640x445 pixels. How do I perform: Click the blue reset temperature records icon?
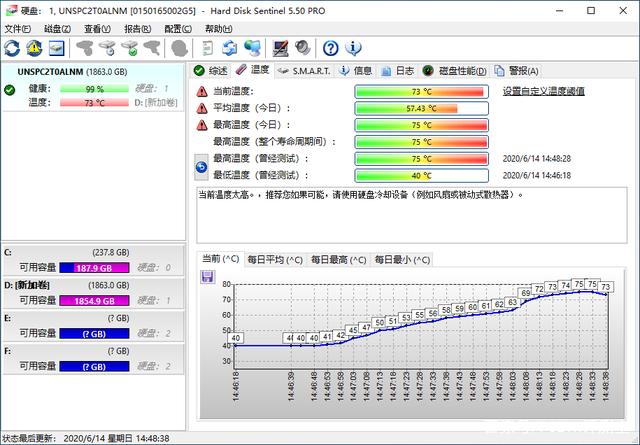(202, 167)
